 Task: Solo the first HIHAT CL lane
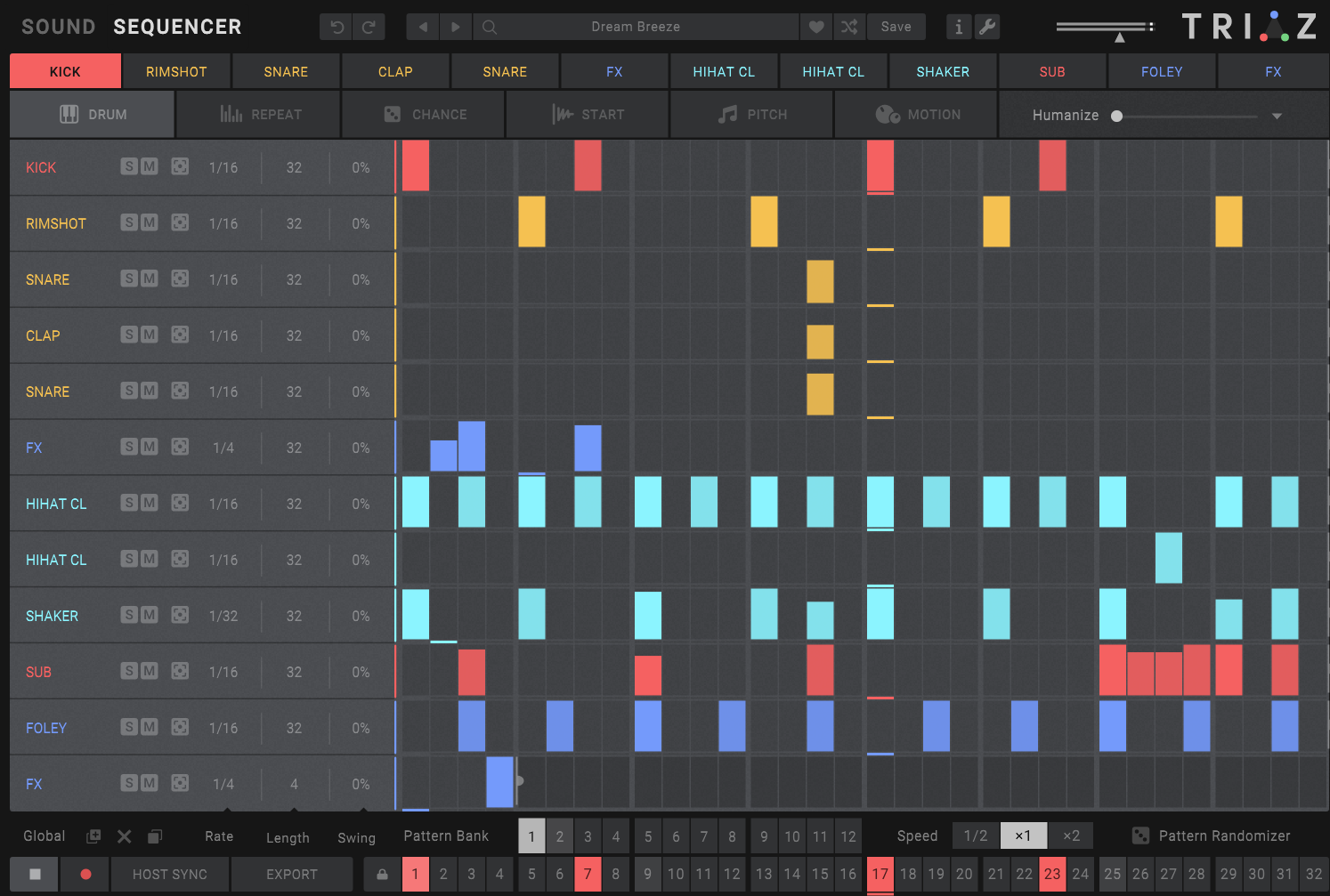[129, 503]
